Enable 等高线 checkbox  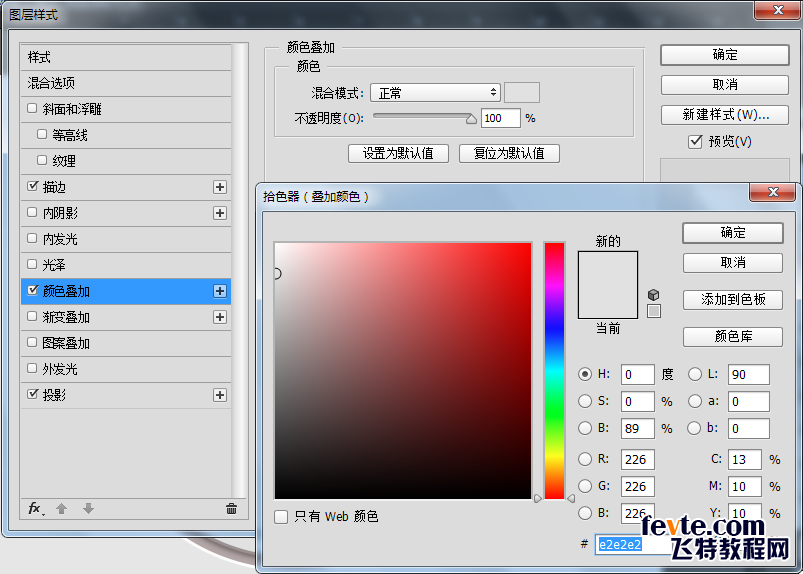click(x=42, y=134)
